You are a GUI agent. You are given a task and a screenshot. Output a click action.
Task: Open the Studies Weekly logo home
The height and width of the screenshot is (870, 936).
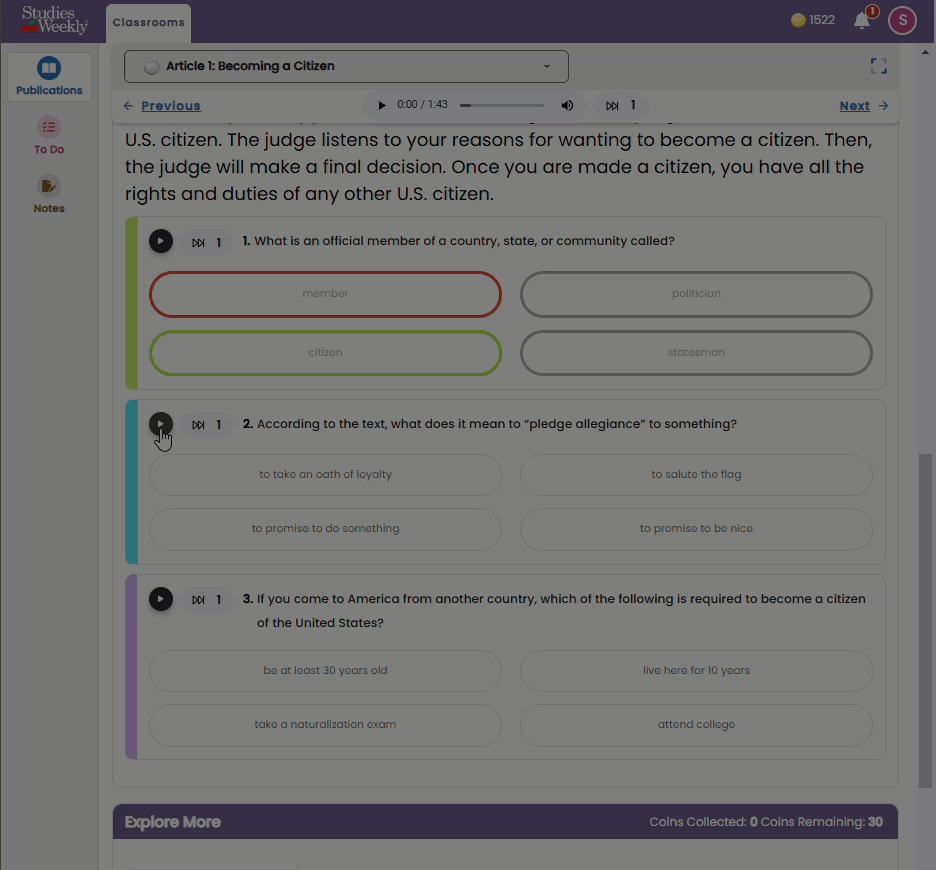[54, 20]
